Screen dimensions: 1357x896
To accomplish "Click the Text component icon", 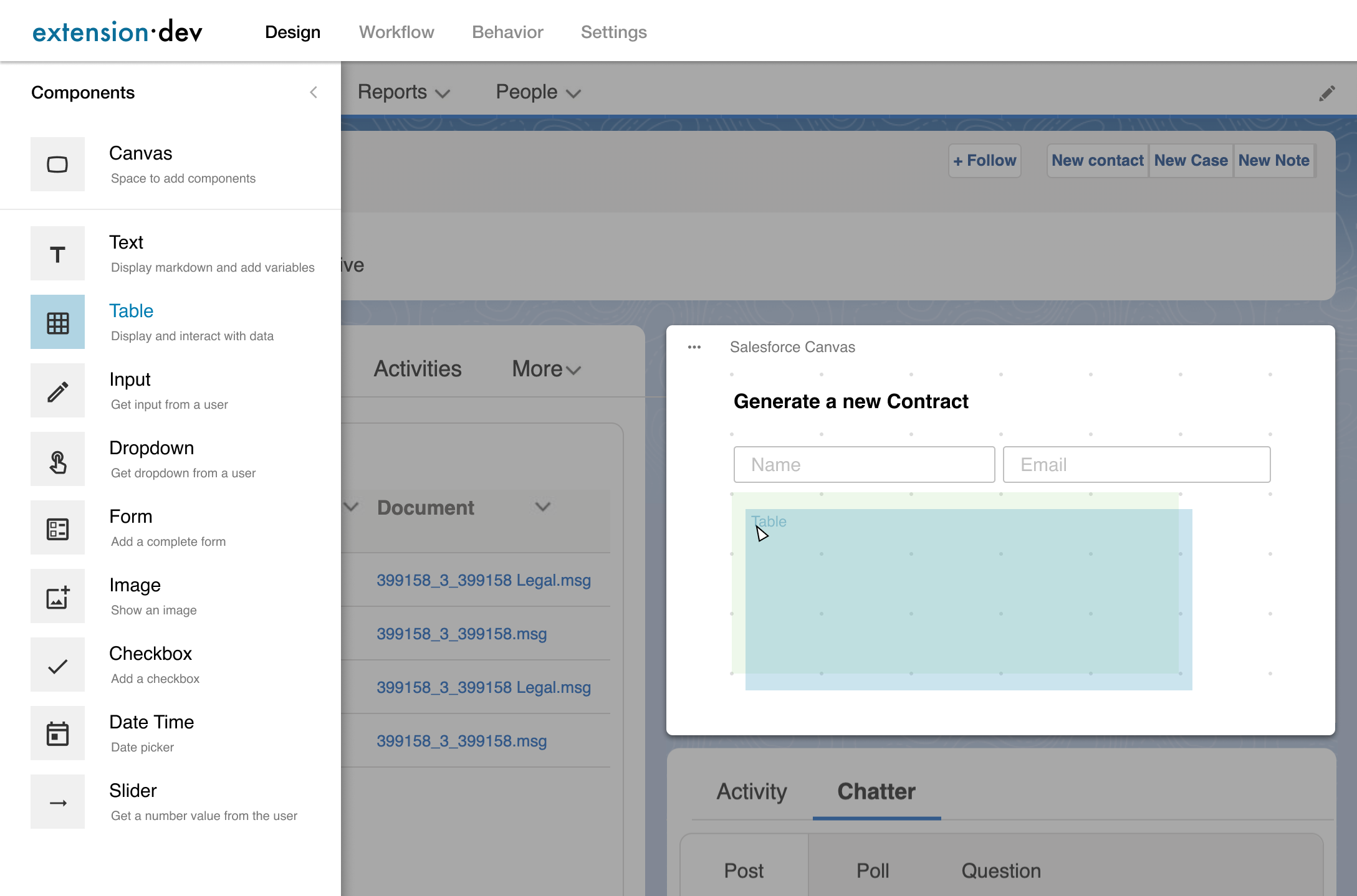I will [57, 253].
